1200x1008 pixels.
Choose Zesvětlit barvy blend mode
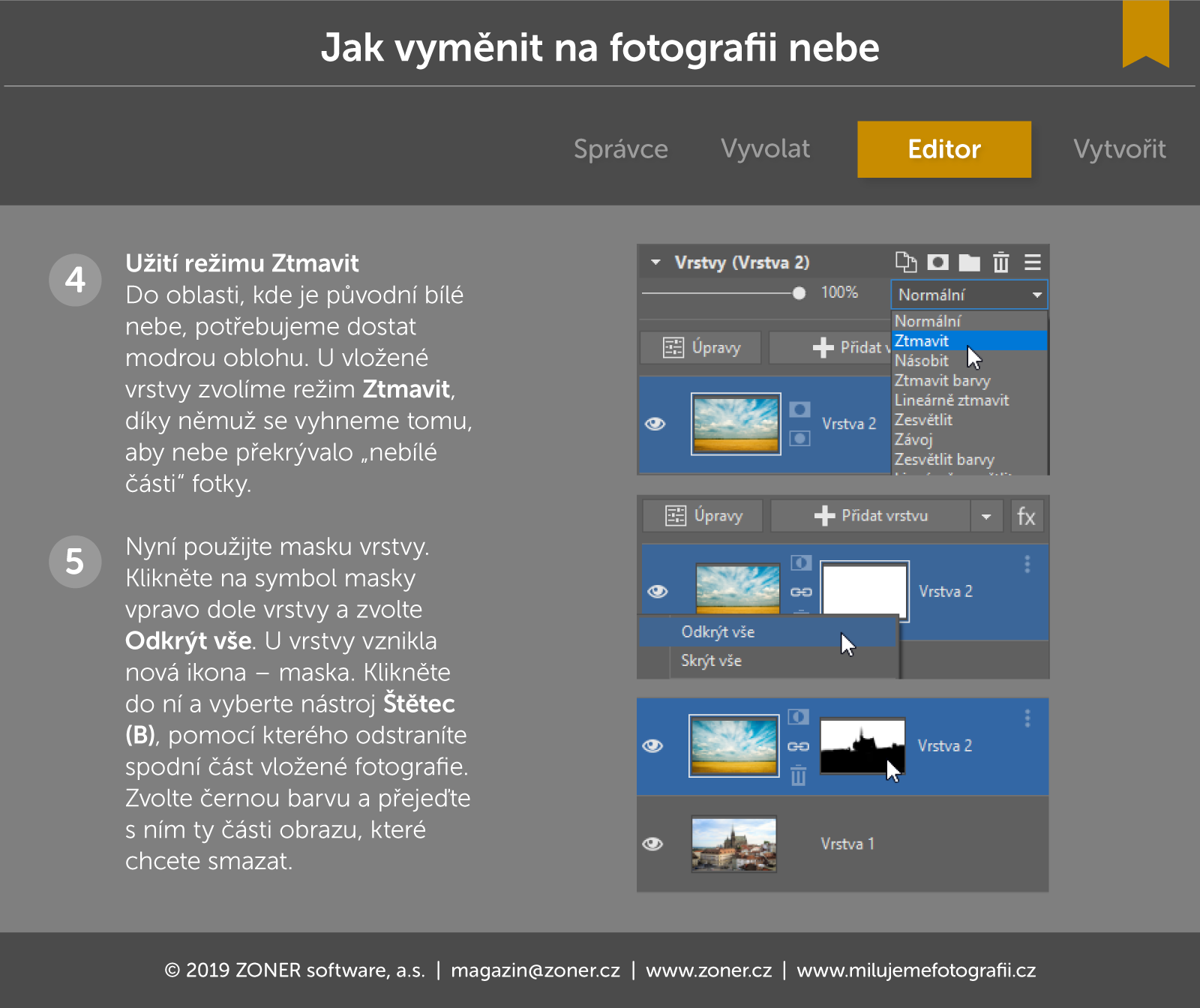point(969,459)
